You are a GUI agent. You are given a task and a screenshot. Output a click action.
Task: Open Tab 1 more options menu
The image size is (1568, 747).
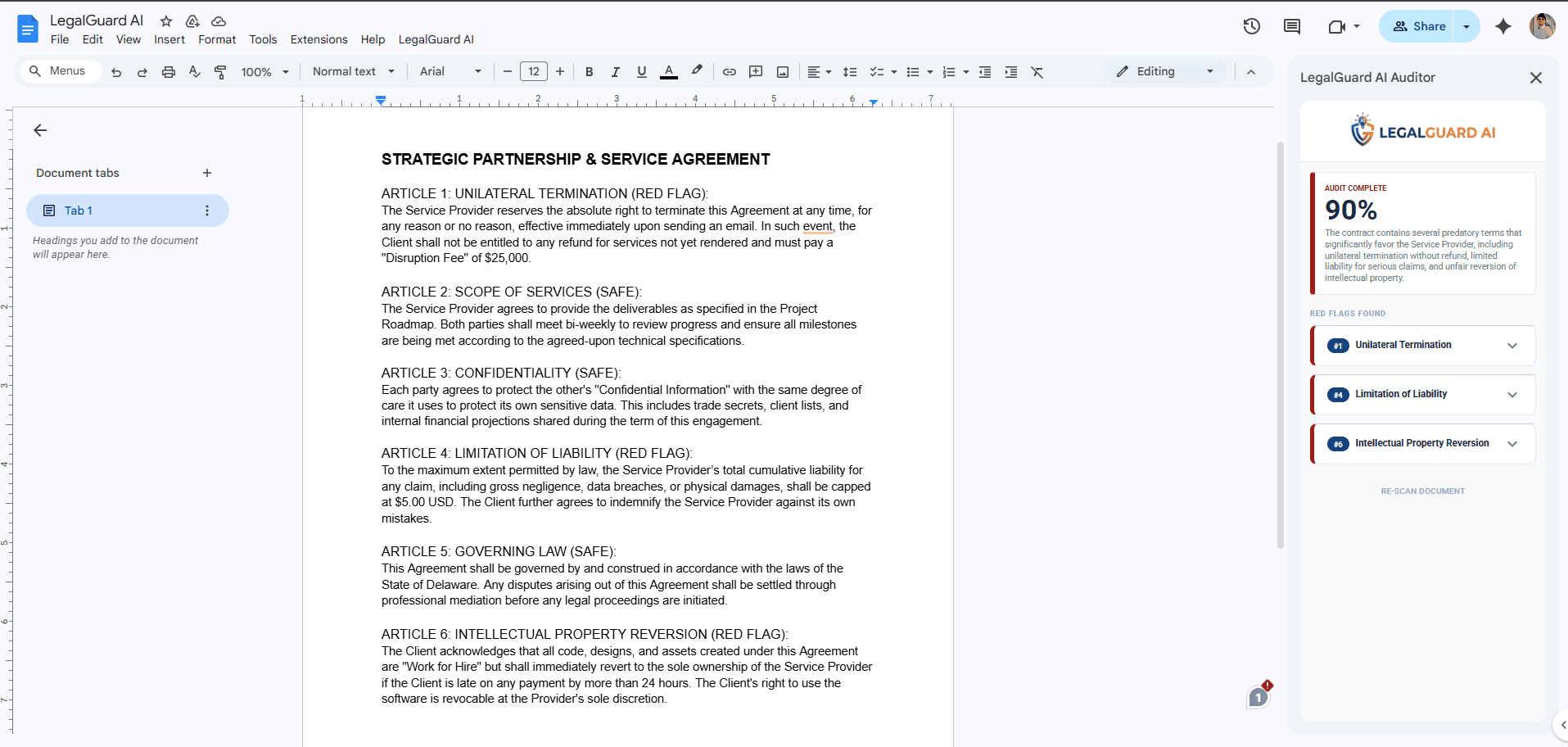coord(207,211)
